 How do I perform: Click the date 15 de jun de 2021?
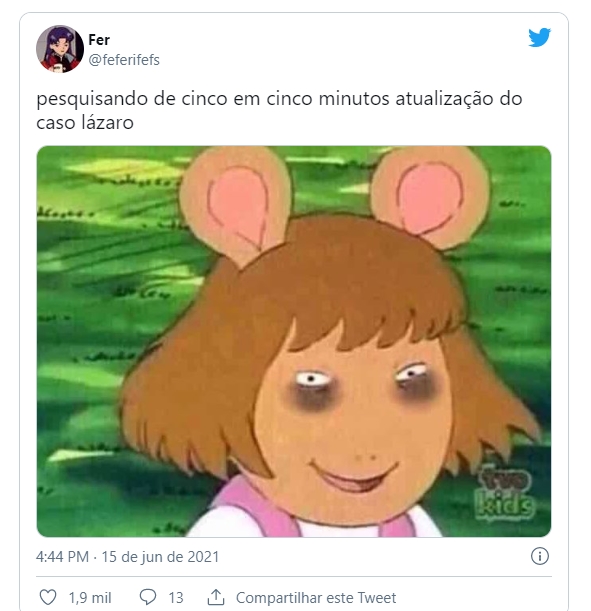tap(160, 556)
